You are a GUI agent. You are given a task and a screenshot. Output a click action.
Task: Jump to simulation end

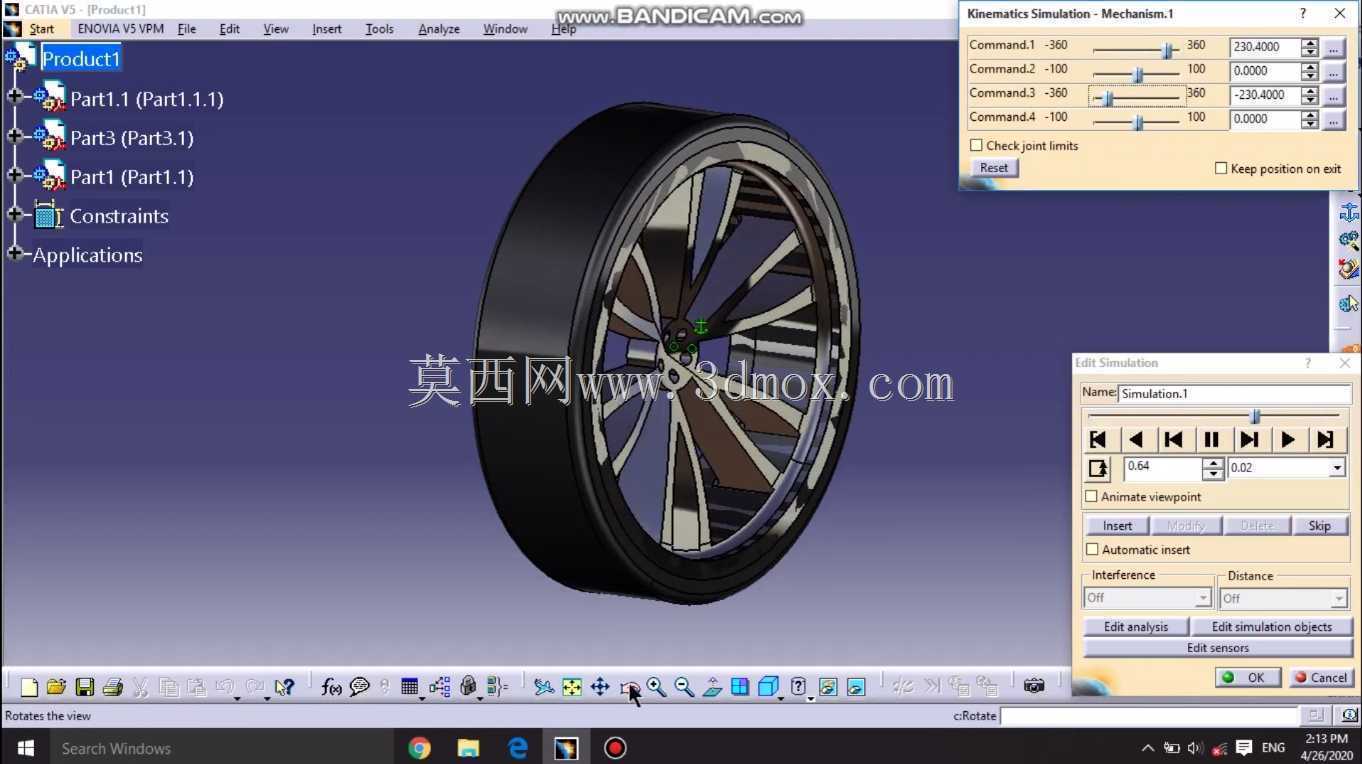point(1326,440)
